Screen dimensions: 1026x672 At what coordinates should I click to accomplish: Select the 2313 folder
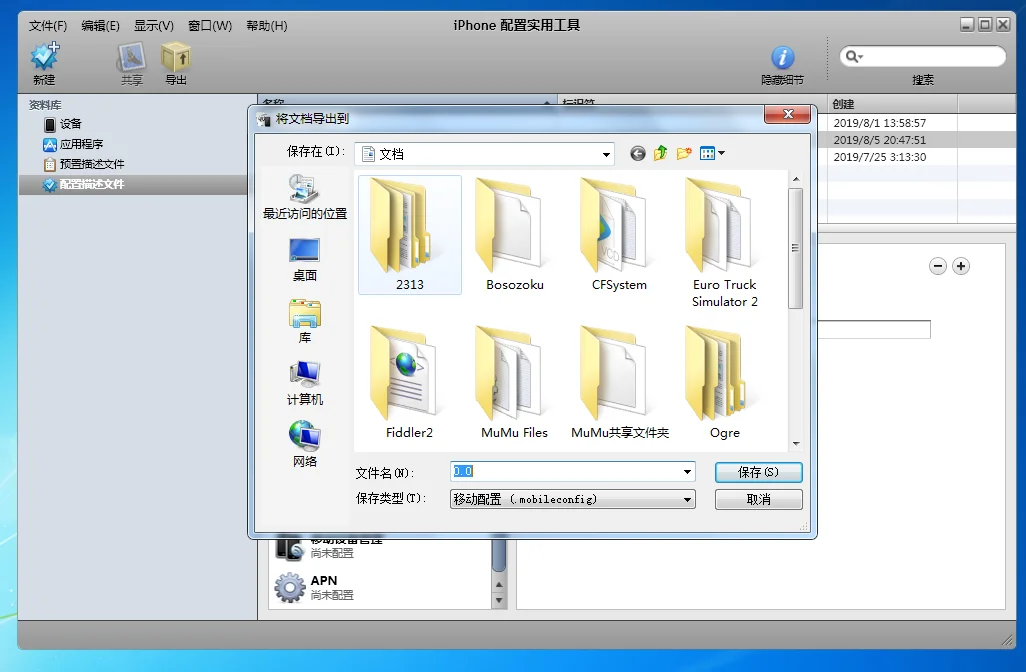[410, 235]
